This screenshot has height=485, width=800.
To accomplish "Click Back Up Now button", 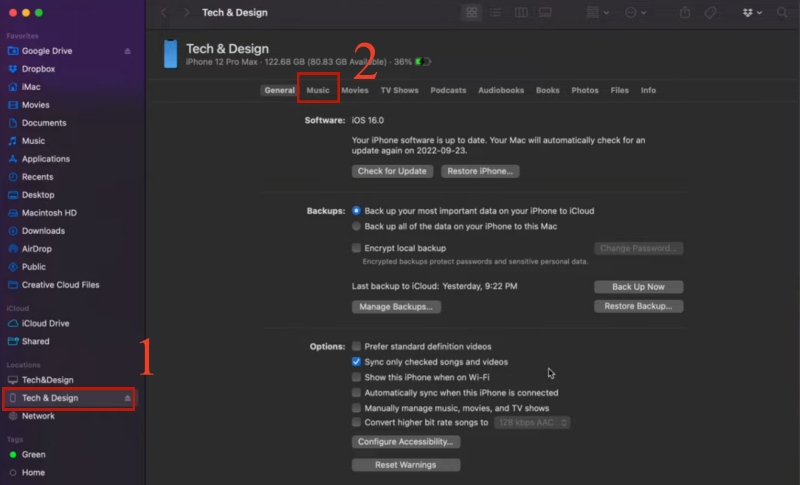I will [638, 287].
